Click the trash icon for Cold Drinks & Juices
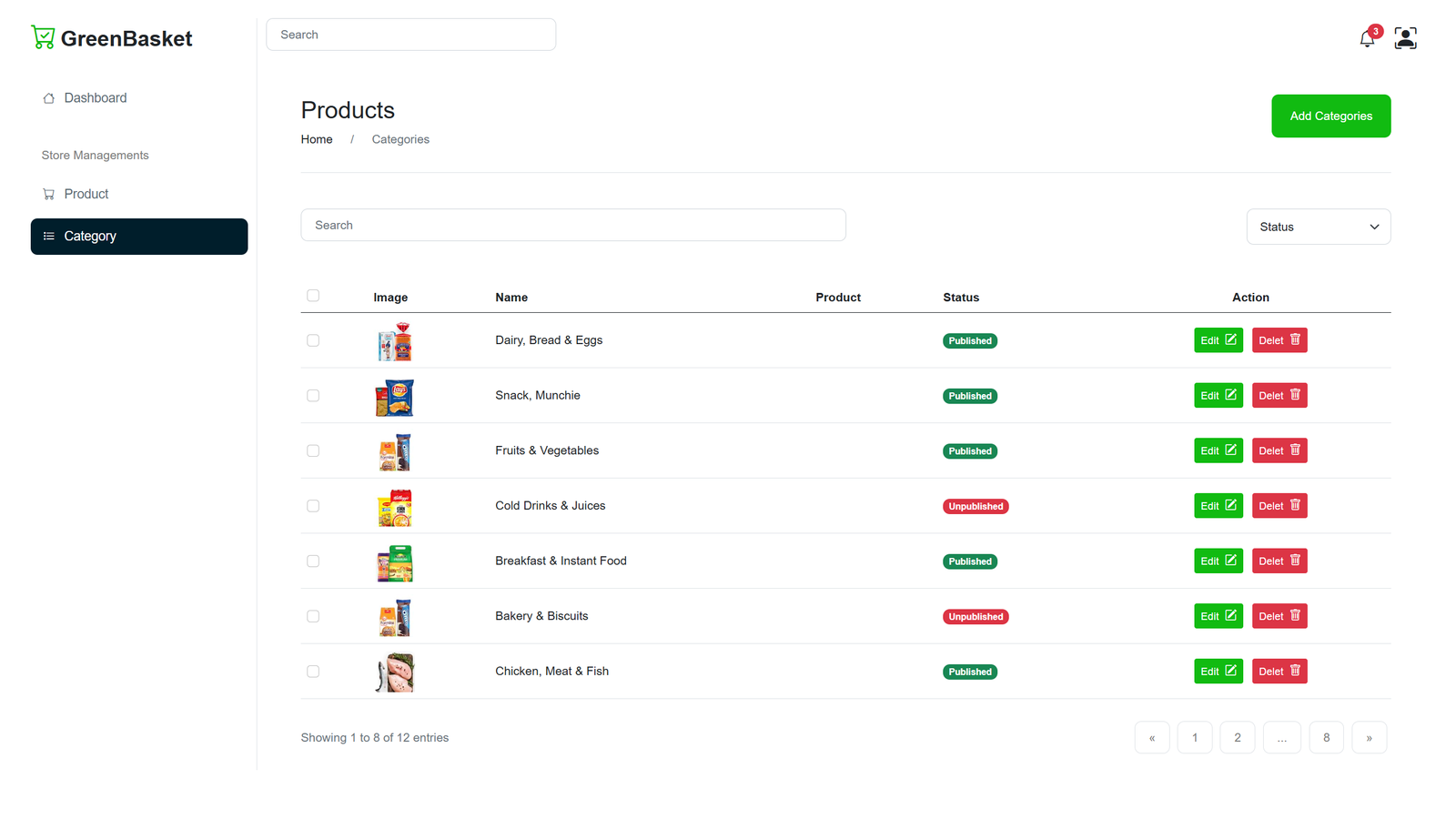 click(1295, 505)
